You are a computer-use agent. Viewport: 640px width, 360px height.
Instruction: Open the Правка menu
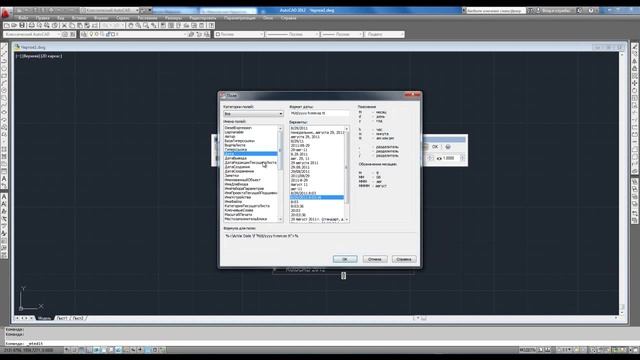pos(42,18)
